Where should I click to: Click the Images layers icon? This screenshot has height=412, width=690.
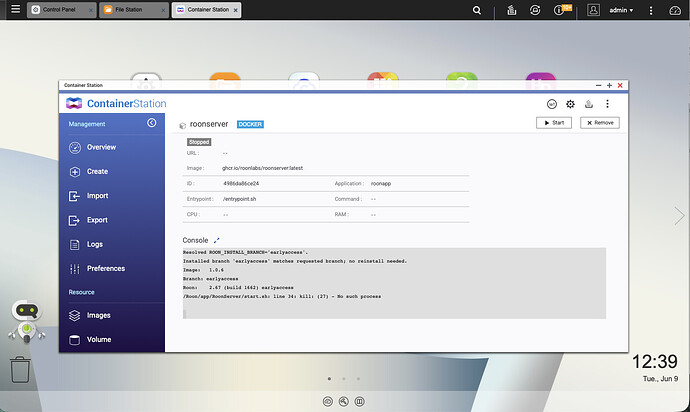[74, 315]
